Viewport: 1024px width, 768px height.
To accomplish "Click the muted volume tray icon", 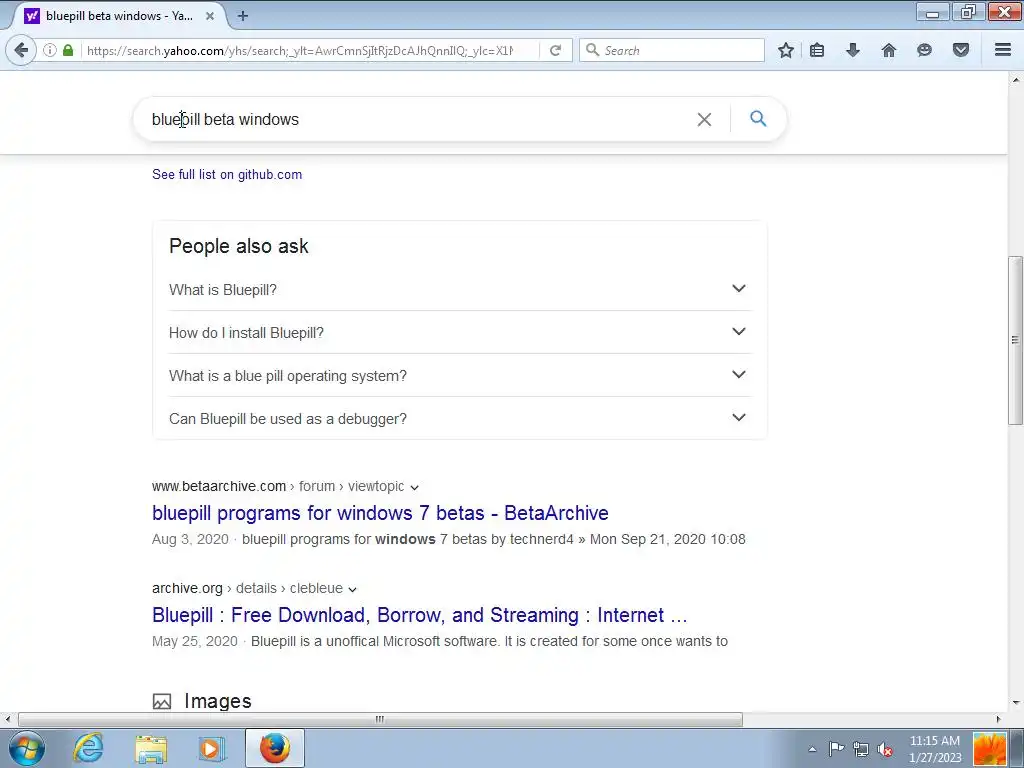I will (x=885, y=749).
